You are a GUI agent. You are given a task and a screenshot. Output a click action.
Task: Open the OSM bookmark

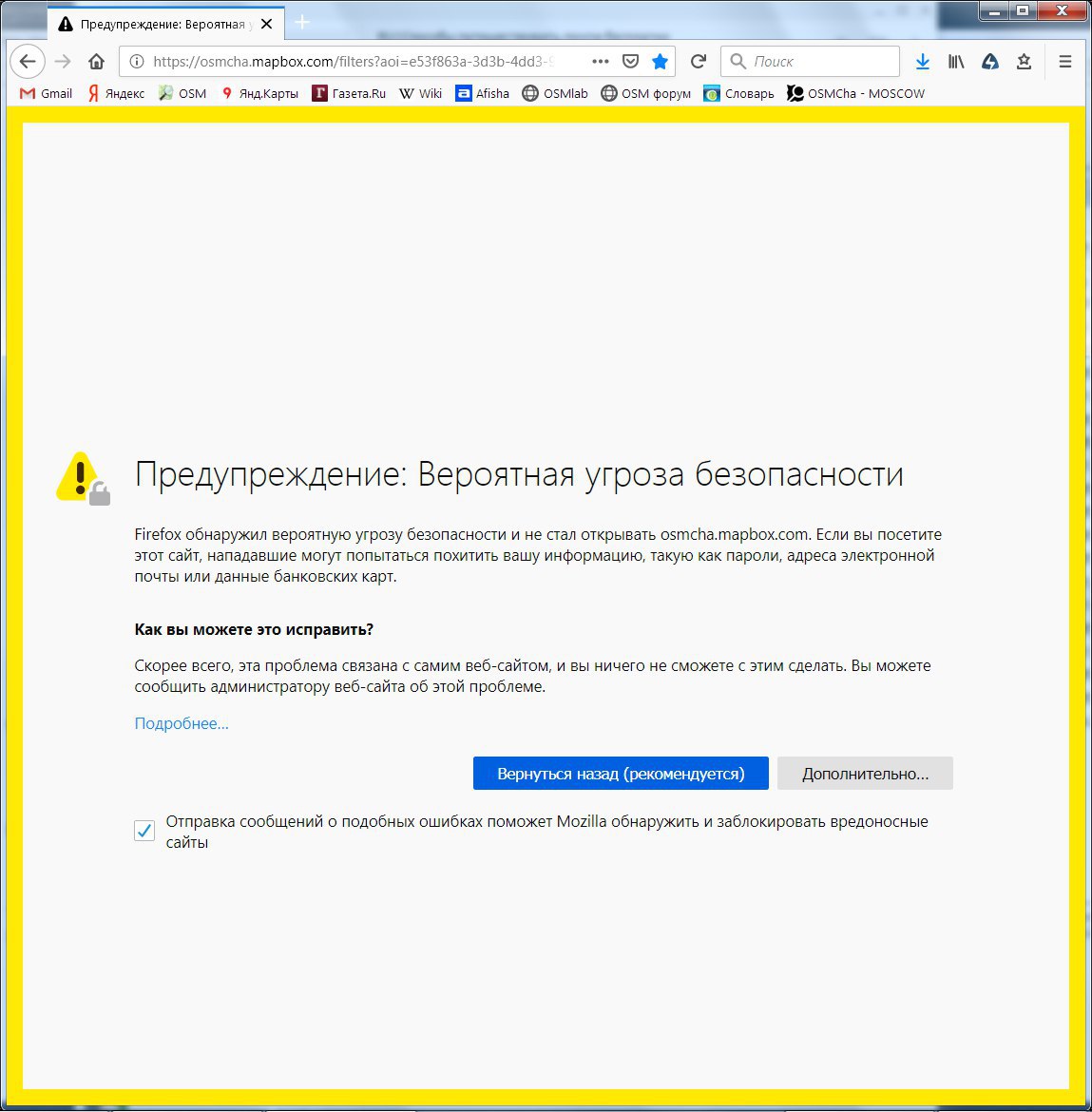pyautogui.click(x=182, y=93)
